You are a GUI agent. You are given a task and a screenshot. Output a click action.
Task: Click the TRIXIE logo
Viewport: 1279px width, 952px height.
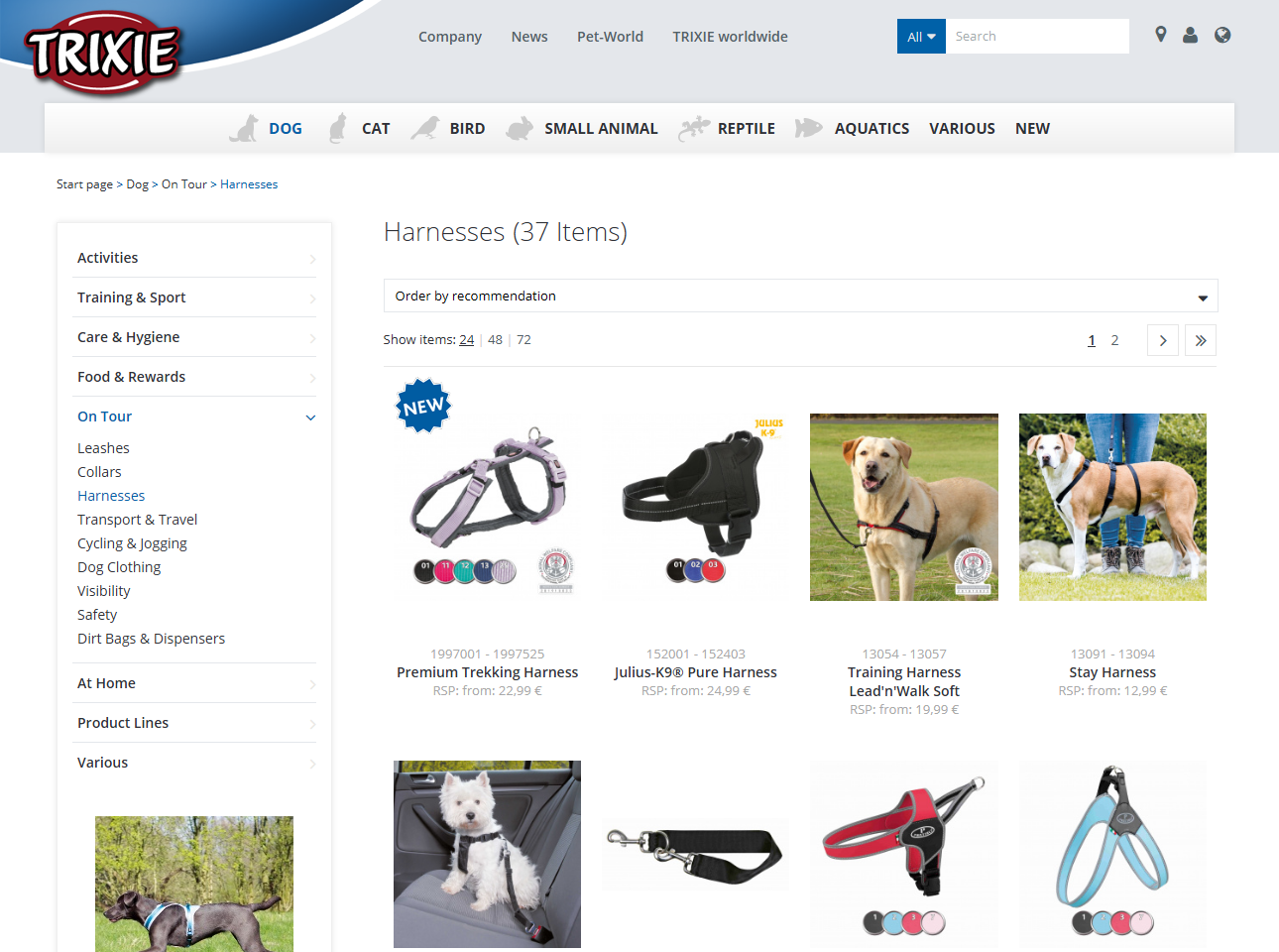pos(103,52)
